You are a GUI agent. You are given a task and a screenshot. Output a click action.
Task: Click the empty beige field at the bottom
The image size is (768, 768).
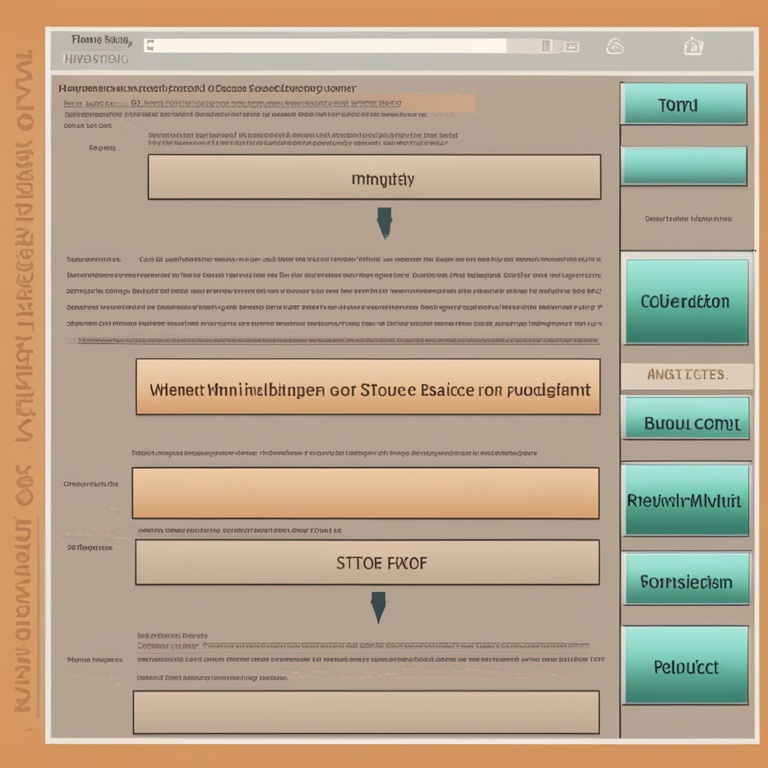pyautogui.click(x=366, y=712)
